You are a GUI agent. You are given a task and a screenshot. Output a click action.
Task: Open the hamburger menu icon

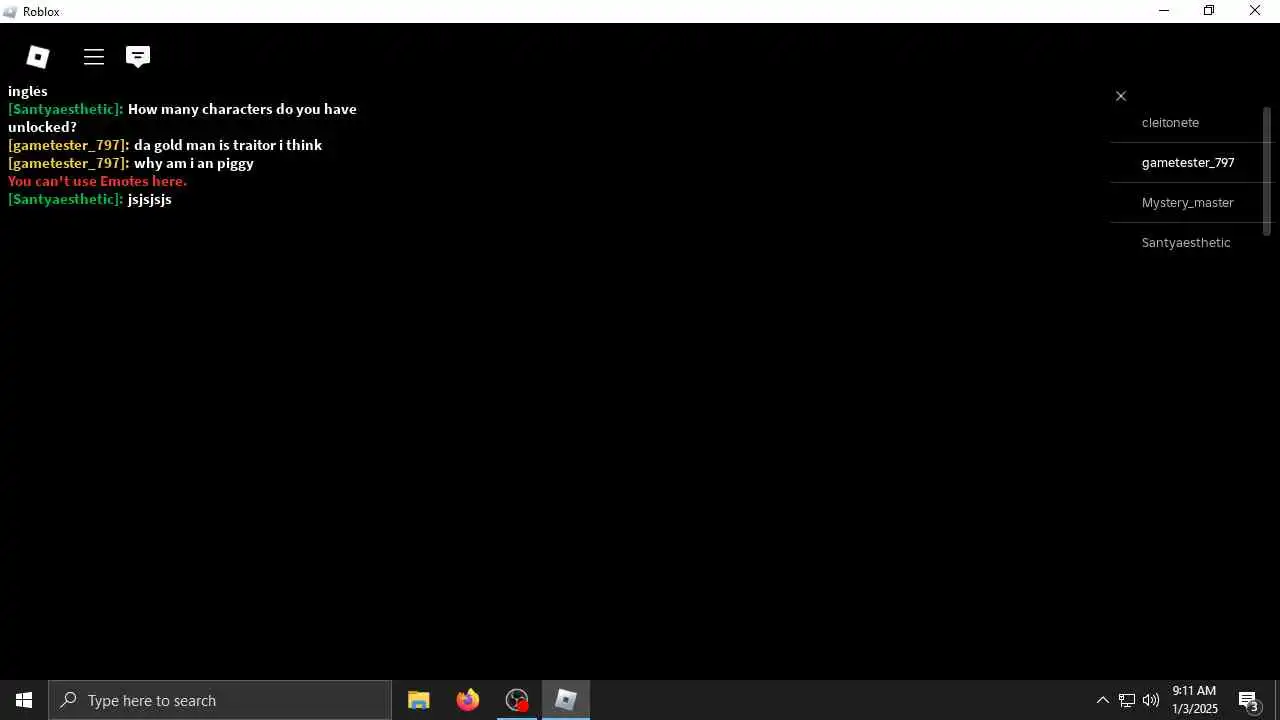point(94,57)
